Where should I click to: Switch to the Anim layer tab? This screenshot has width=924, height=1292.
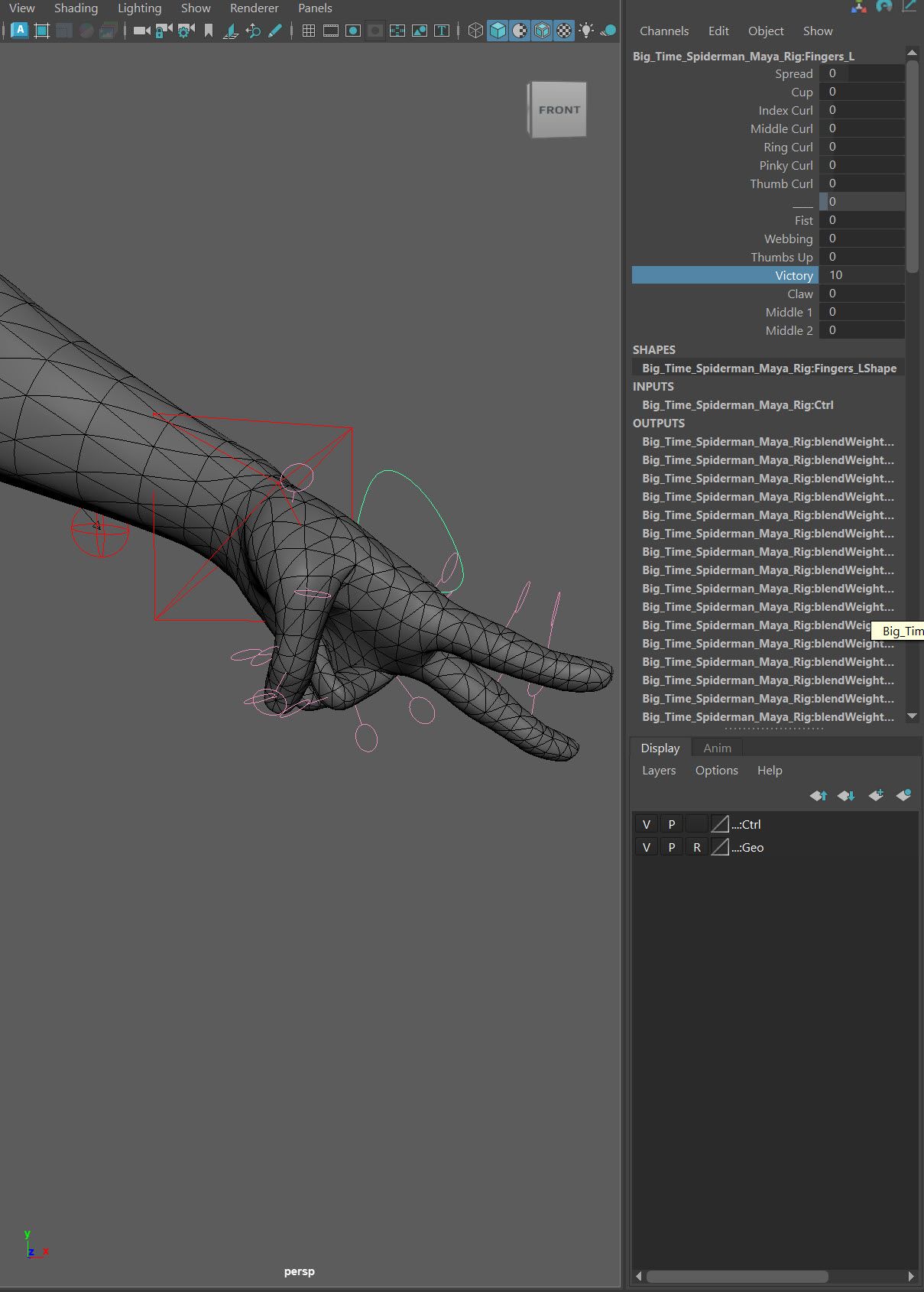tap(717, 748)
